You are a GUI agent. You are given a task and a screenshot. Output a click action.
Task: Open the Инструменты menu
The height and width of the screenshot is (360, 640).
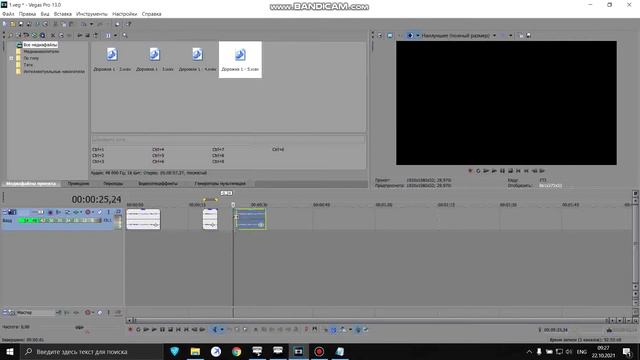point(92,14)
